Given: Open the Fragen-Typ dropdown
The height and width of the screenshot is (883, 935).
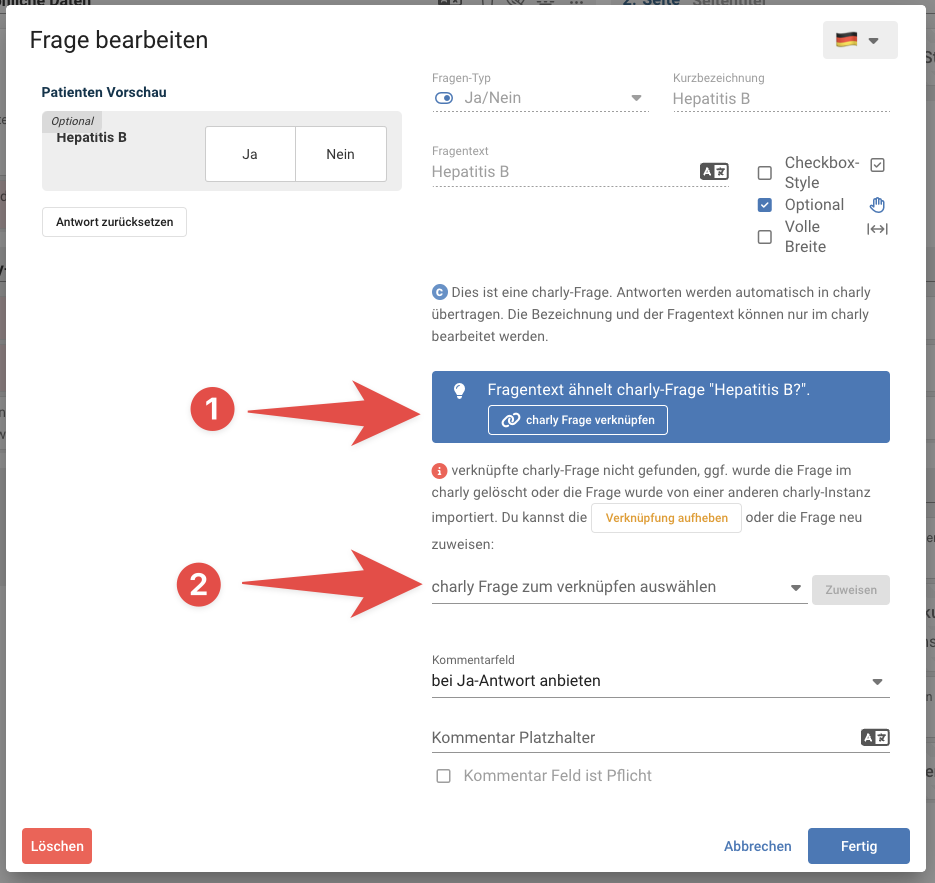Looking at the screenshot, I should 540,98.
